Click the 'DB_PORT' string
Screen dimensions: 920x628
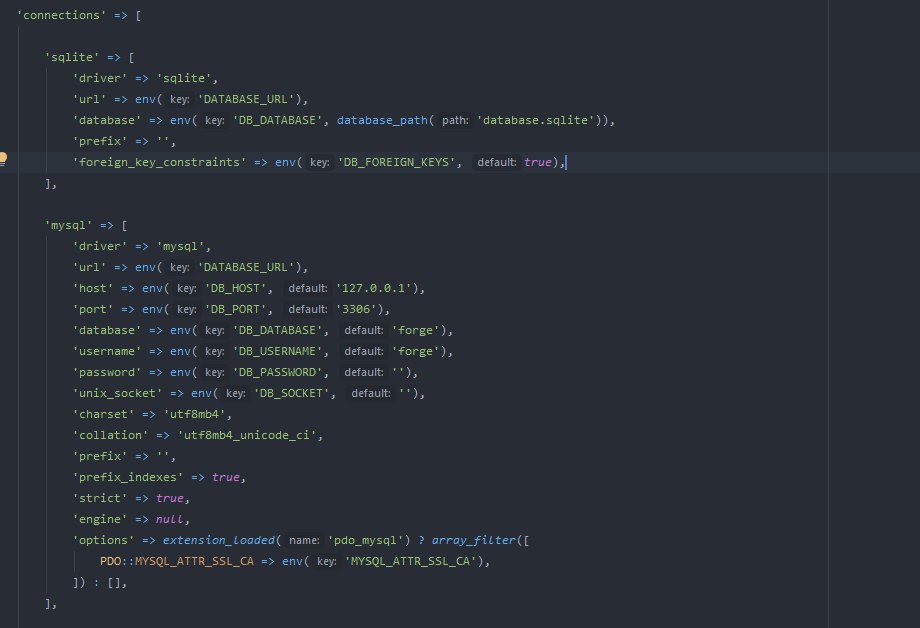(235, 309)
